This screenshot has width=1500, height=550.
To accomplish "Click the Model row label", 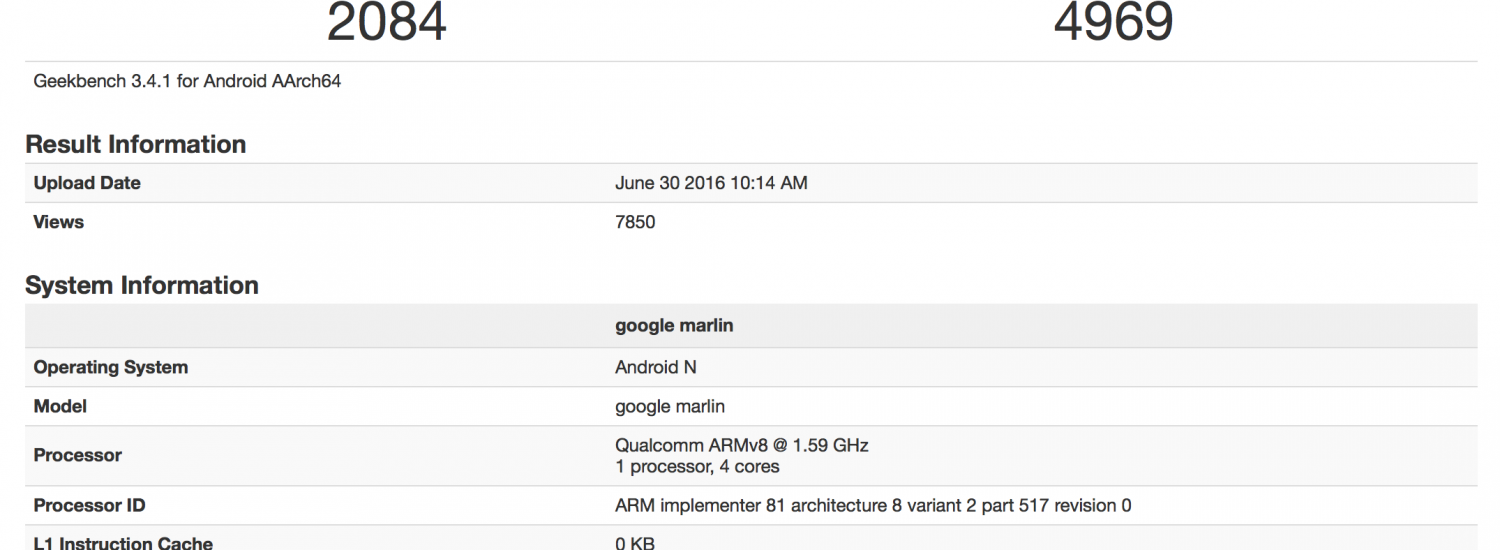I will (x=60, y=406).
